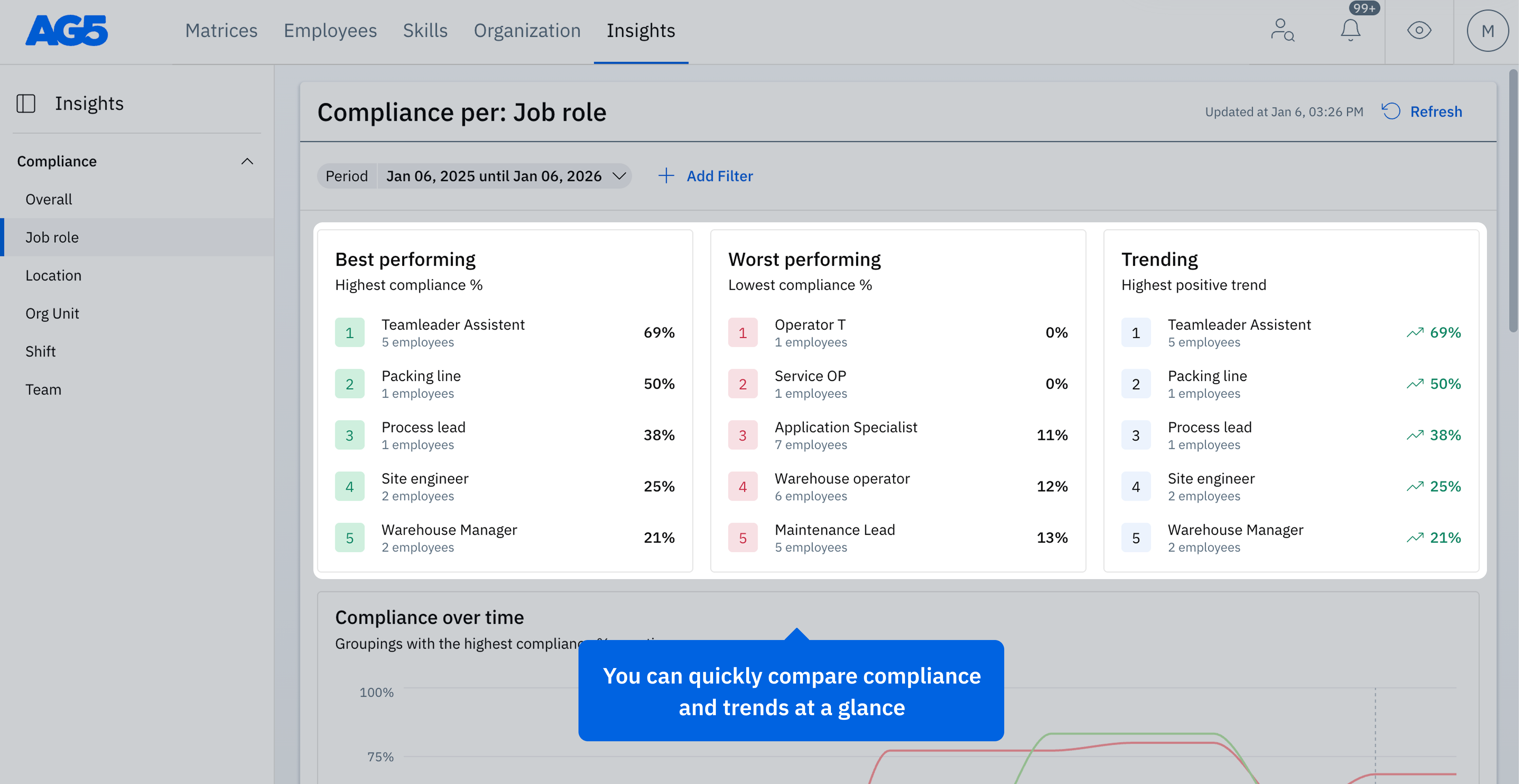The image size is (1519, 784).
Task: Open the Org Unit compliance view
Action: (53, 314)
